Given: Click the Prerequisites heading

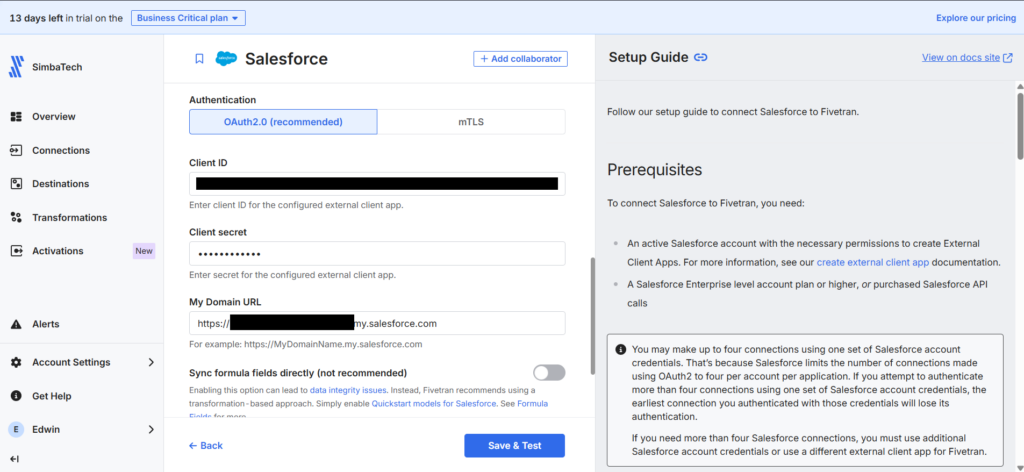Looking at the screenshot, I should (654, 170).
